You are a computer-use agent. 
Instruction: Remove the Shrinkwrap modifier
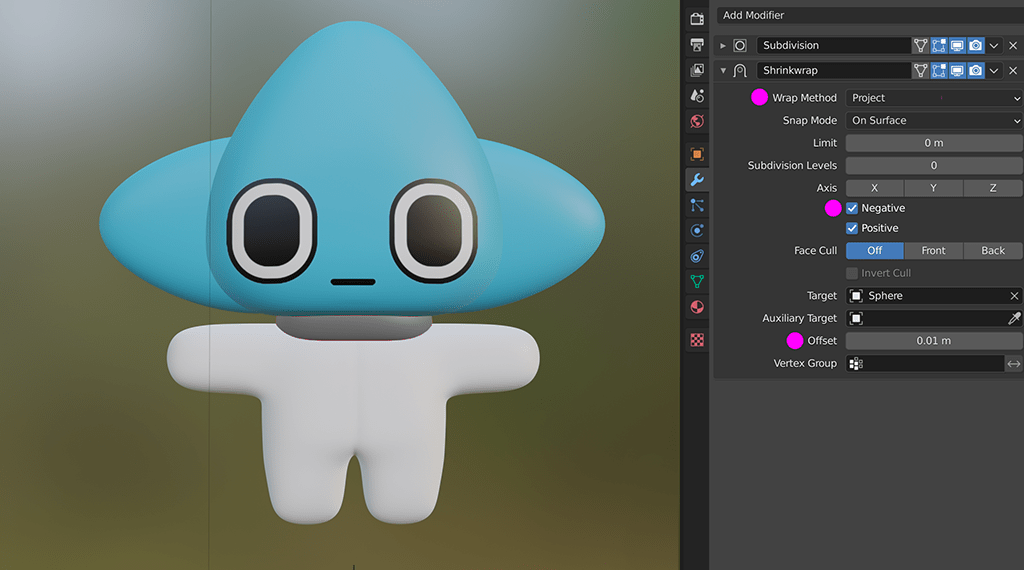pos(1013,71)
